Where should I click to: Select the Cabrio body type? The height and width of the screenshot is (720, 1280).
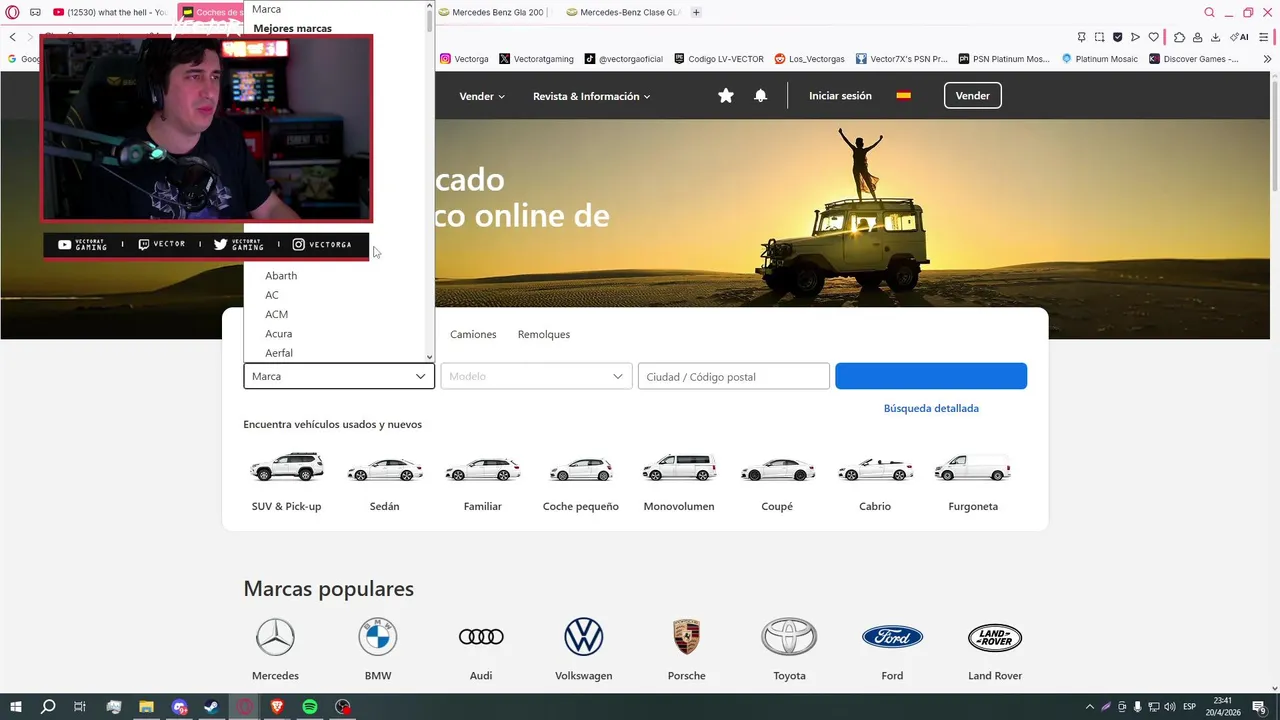[875, 482]
